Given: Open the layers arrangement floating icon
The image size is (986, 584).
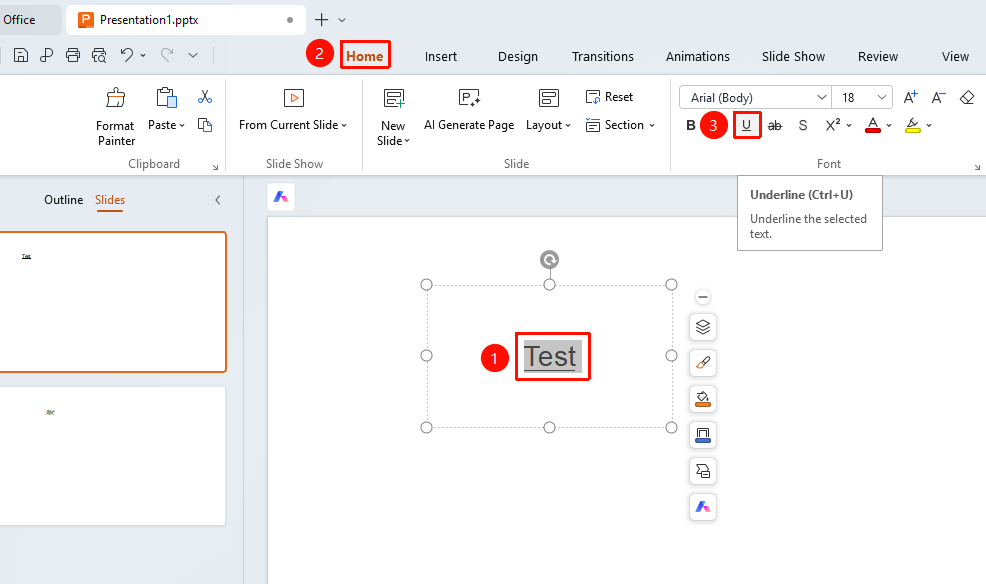Looking at the screenshot, I should tap(703, 327).
